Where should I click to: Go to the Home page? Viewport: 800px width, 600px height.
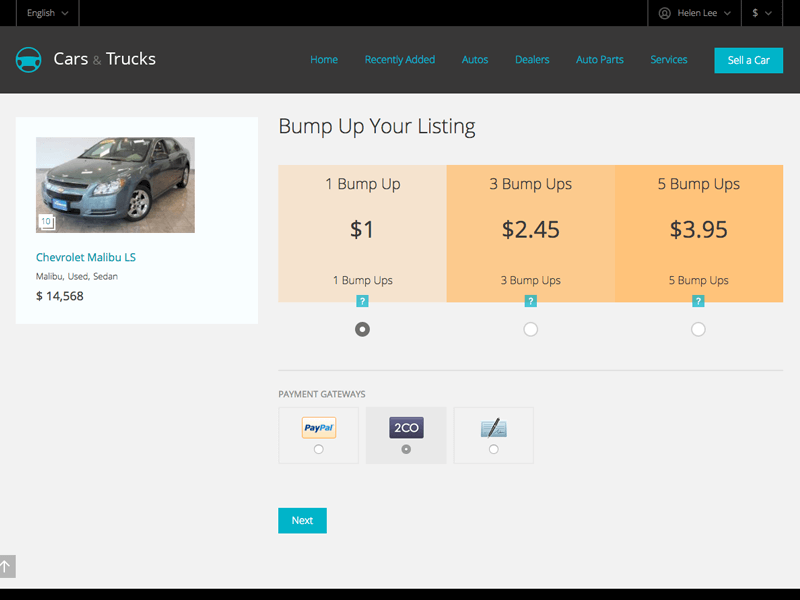(324, 60)
